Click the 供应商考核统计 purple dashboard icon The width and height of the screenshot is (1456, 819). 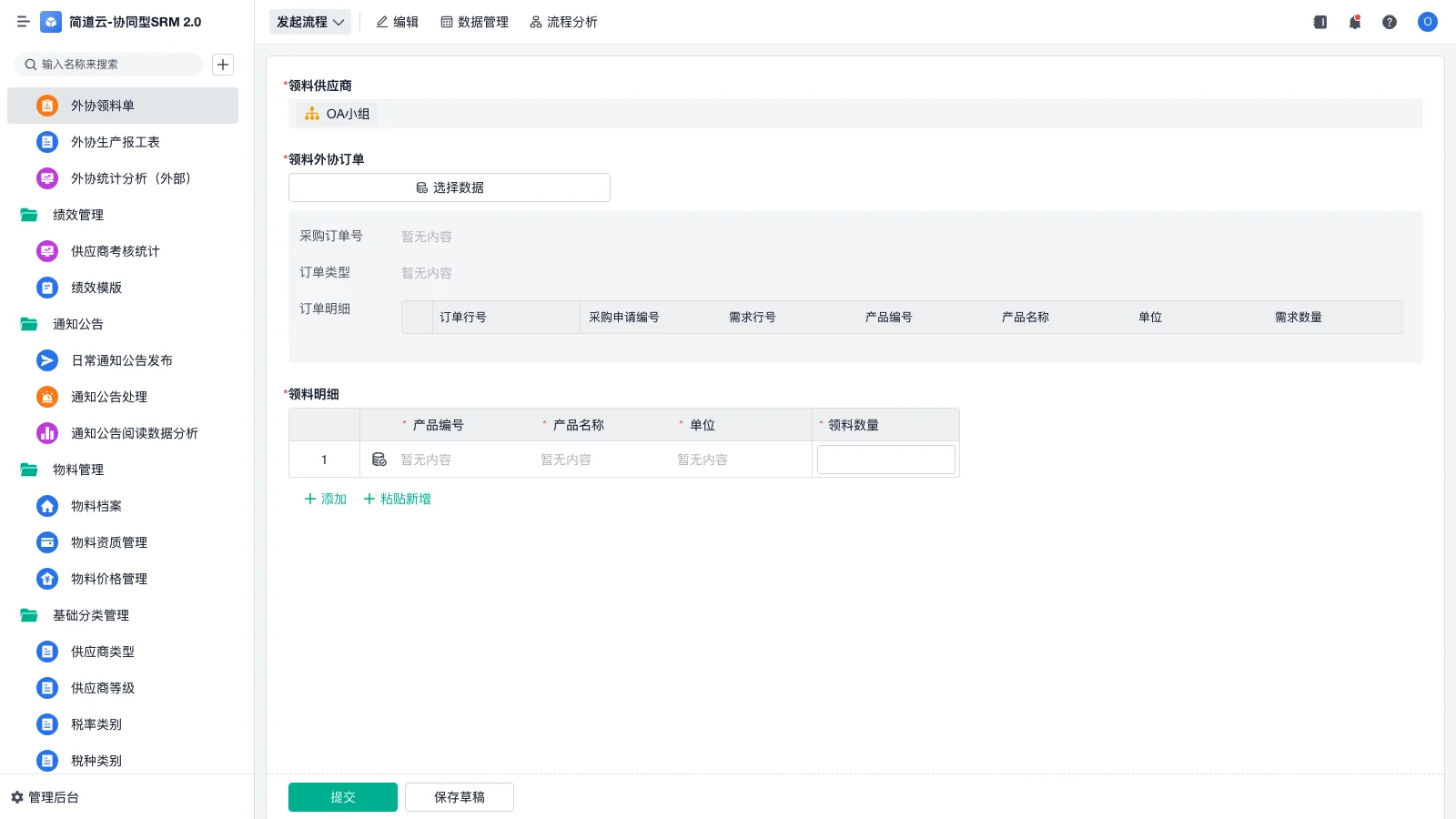(47, 251)
